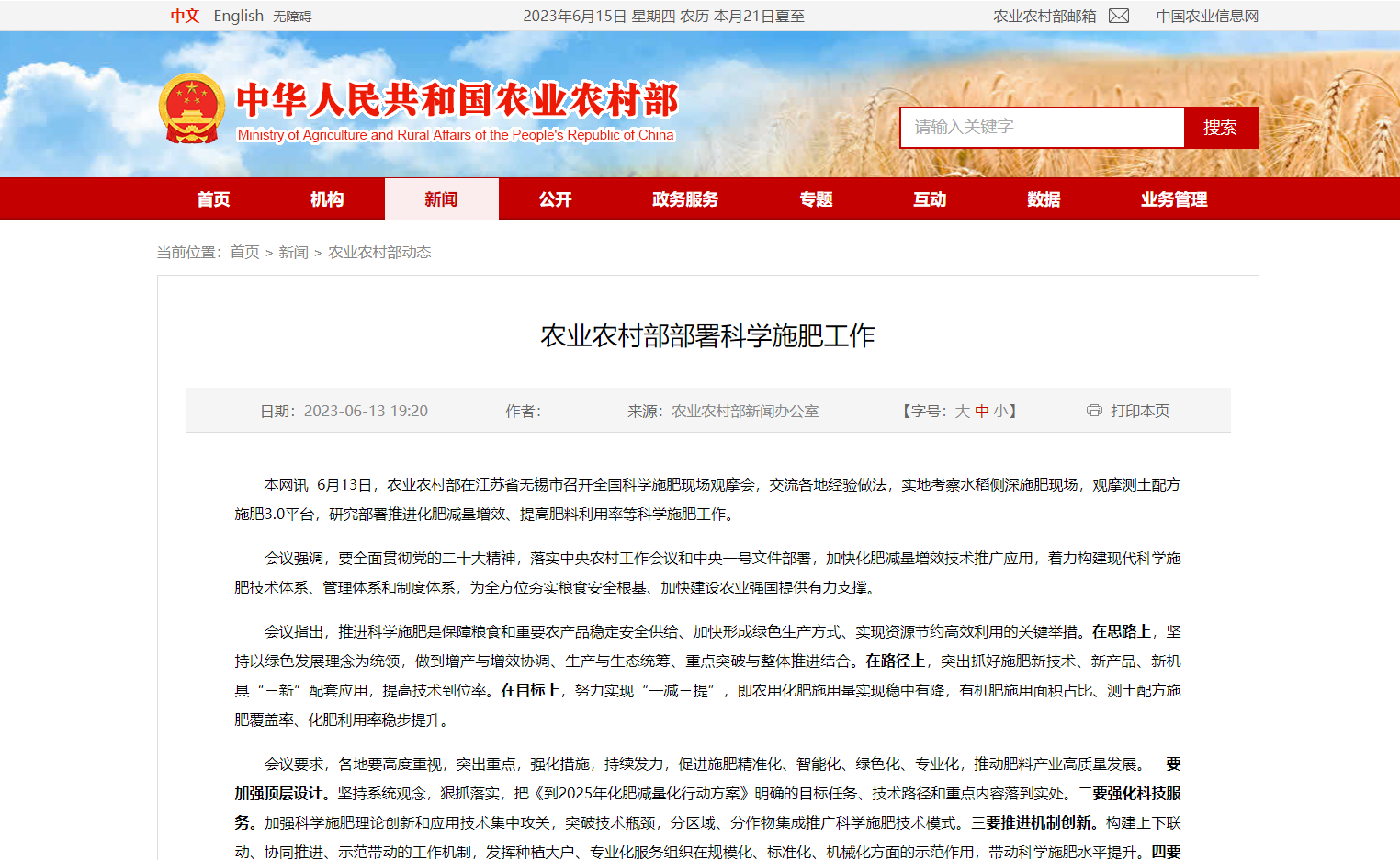Open accessibility mode 无障碍
1400x860 pixels.
(294, 16)
